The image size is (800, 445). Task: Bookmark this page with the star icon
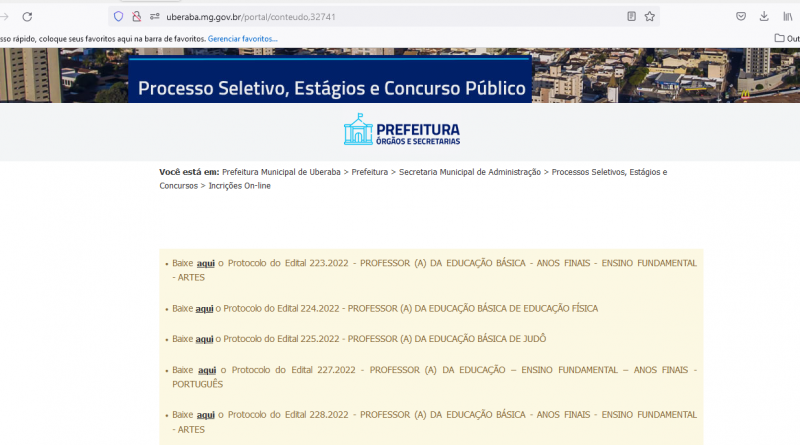pyautogui.click(x=650, y=16)
